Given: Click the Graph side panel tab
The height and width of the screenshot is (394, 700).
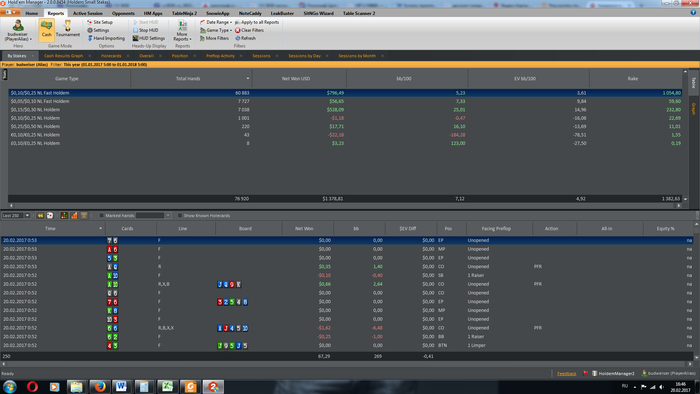Looking at the screenshot, I should 694,108.
